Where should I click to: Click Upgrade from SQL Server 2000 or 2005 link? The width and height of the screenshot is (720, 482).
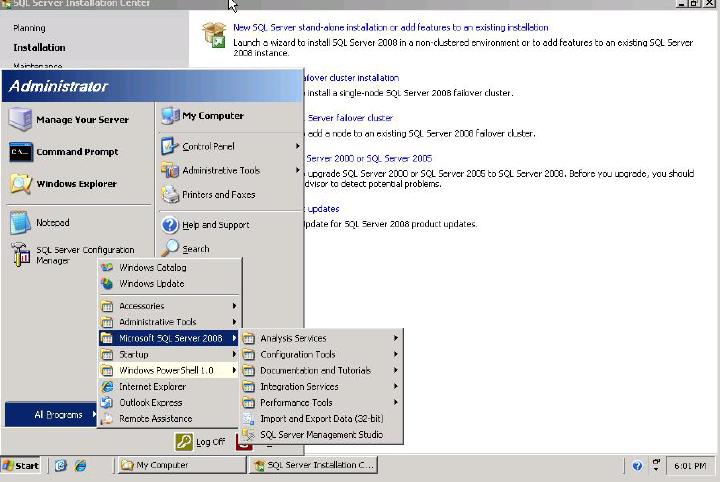(369, 158)
